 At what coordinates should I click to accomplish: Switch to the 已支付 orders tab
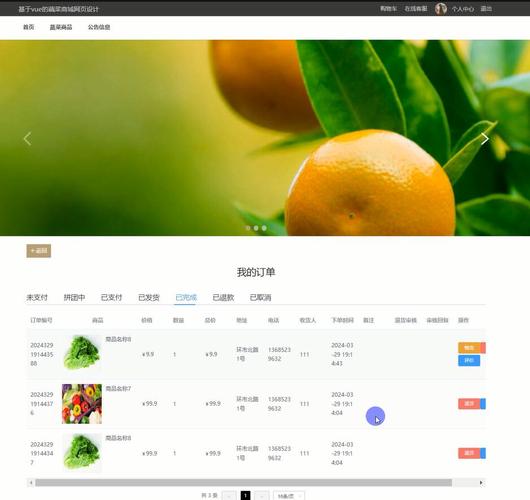coord(112,297)
